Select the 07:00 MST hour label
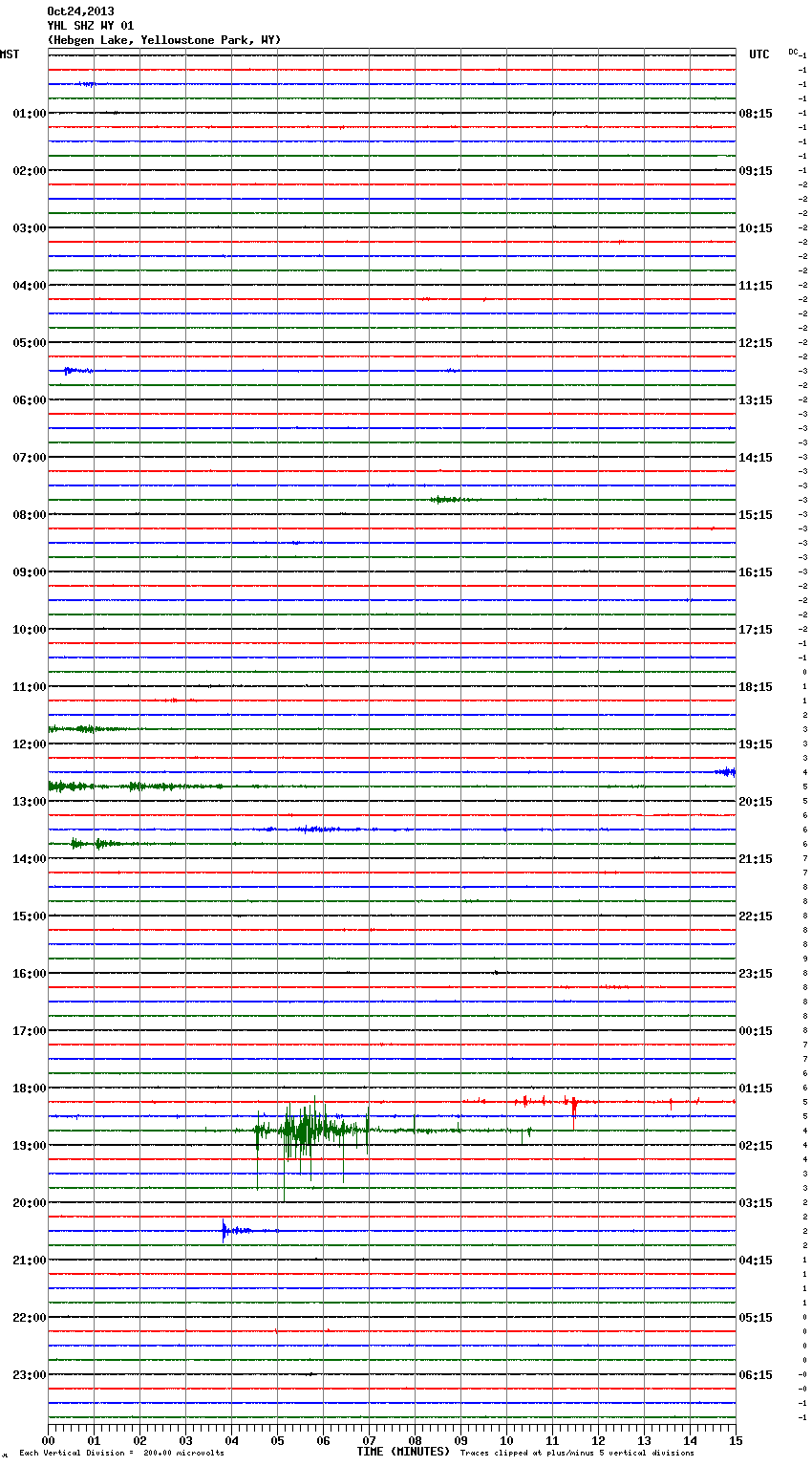Screen dimensions: 812x1466 [30, 458]
